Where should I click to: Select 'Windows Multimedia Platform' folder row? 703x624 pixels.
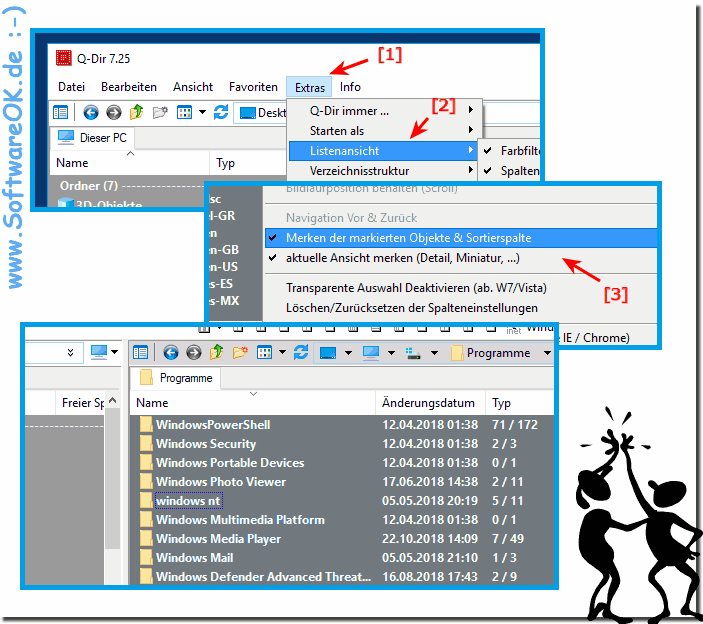[x=342, y=520]
